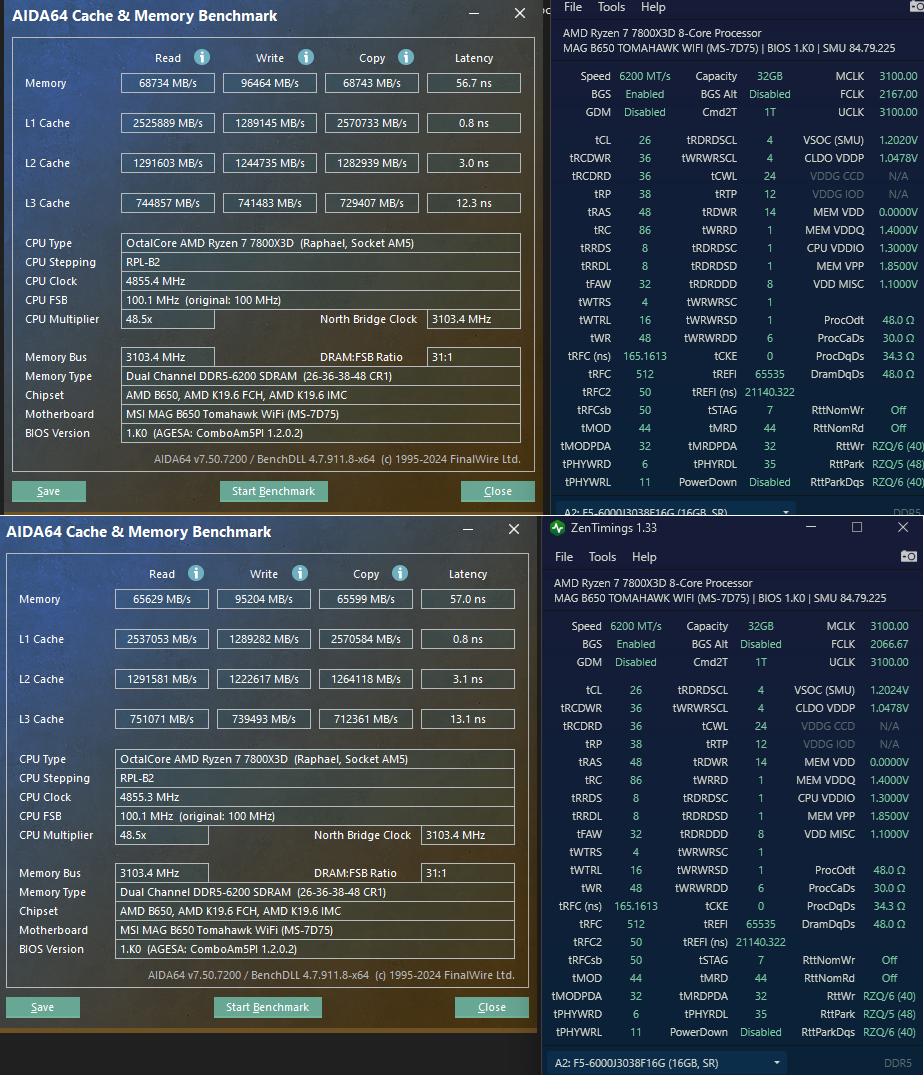Click the 68743 MB/s memory copy field
This screenshot has width=924, height=1075.
[x=372, y=83]
